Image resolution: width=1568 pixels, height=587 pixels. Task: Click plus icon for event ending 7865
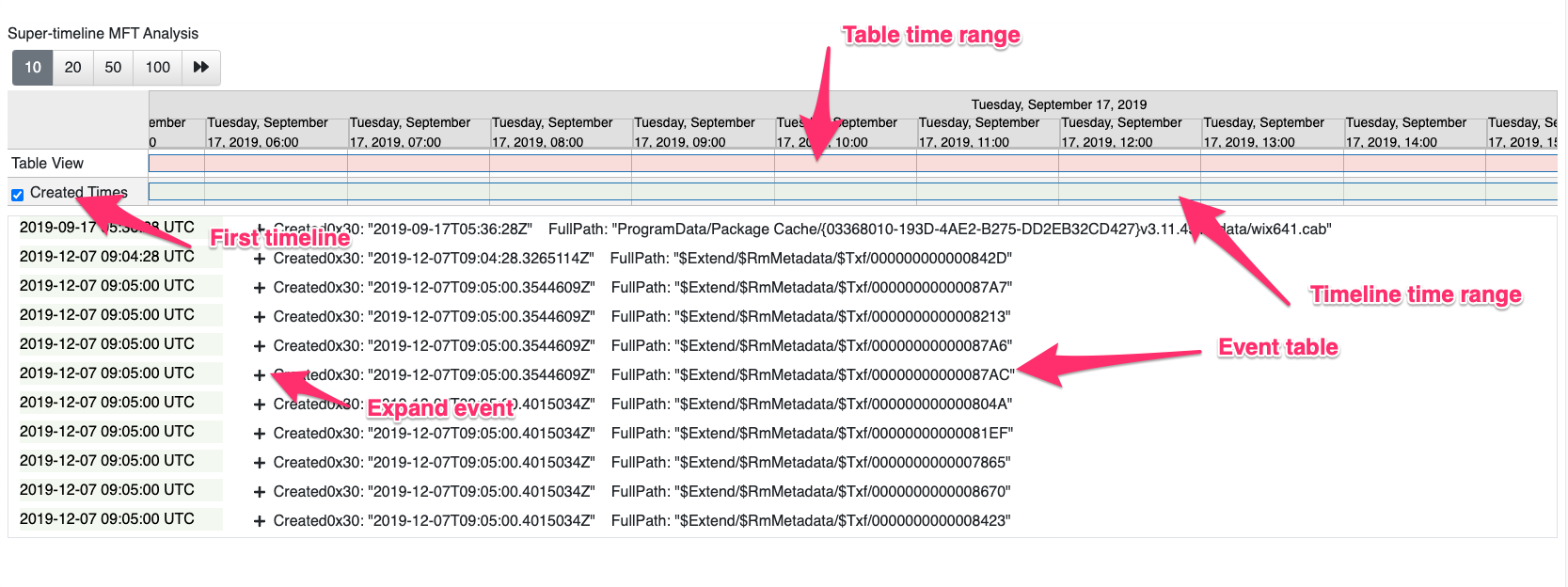pyautogui.click(x=260, y=463)
